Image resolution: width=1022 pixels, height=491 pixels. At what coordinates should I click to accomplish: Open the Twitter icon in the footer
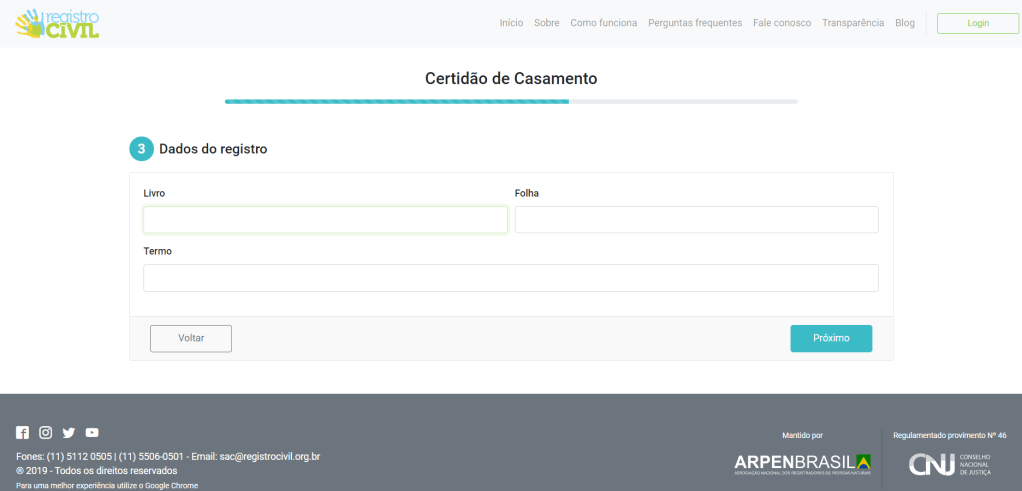pos(69,432)
